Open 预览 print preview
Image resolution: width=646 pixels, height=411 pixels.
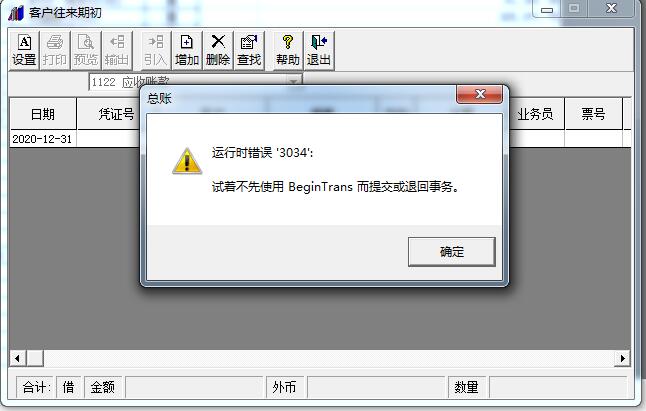86,51
